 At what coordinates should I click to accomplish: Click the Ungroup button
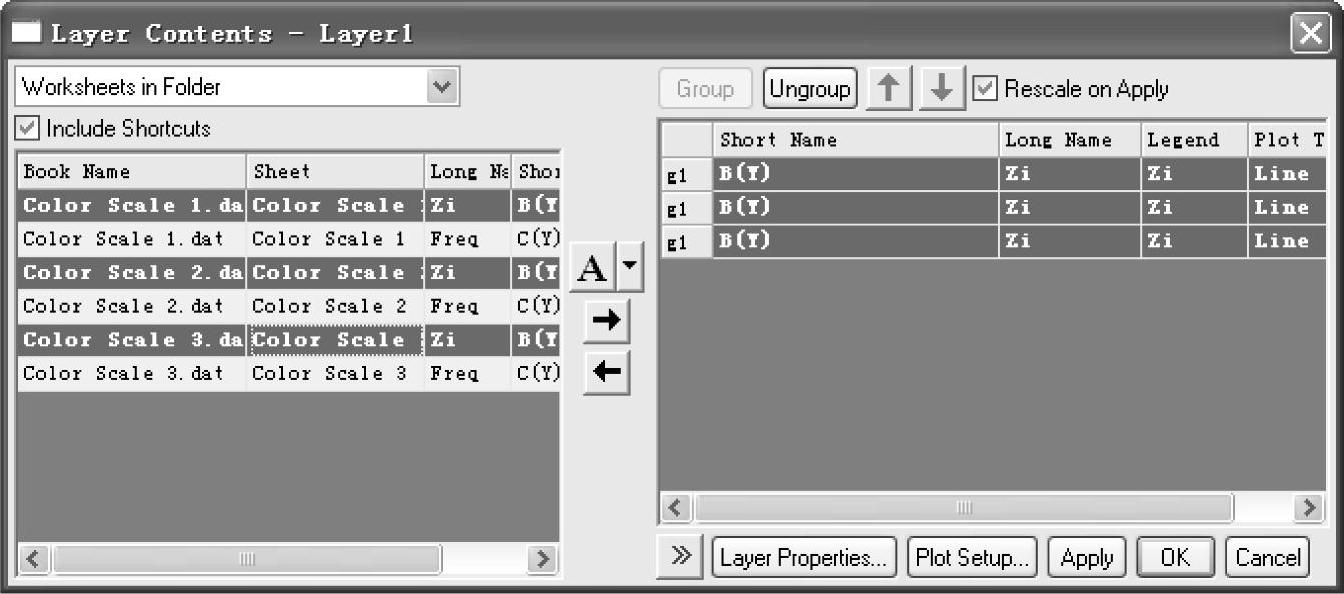pos(810,89)
